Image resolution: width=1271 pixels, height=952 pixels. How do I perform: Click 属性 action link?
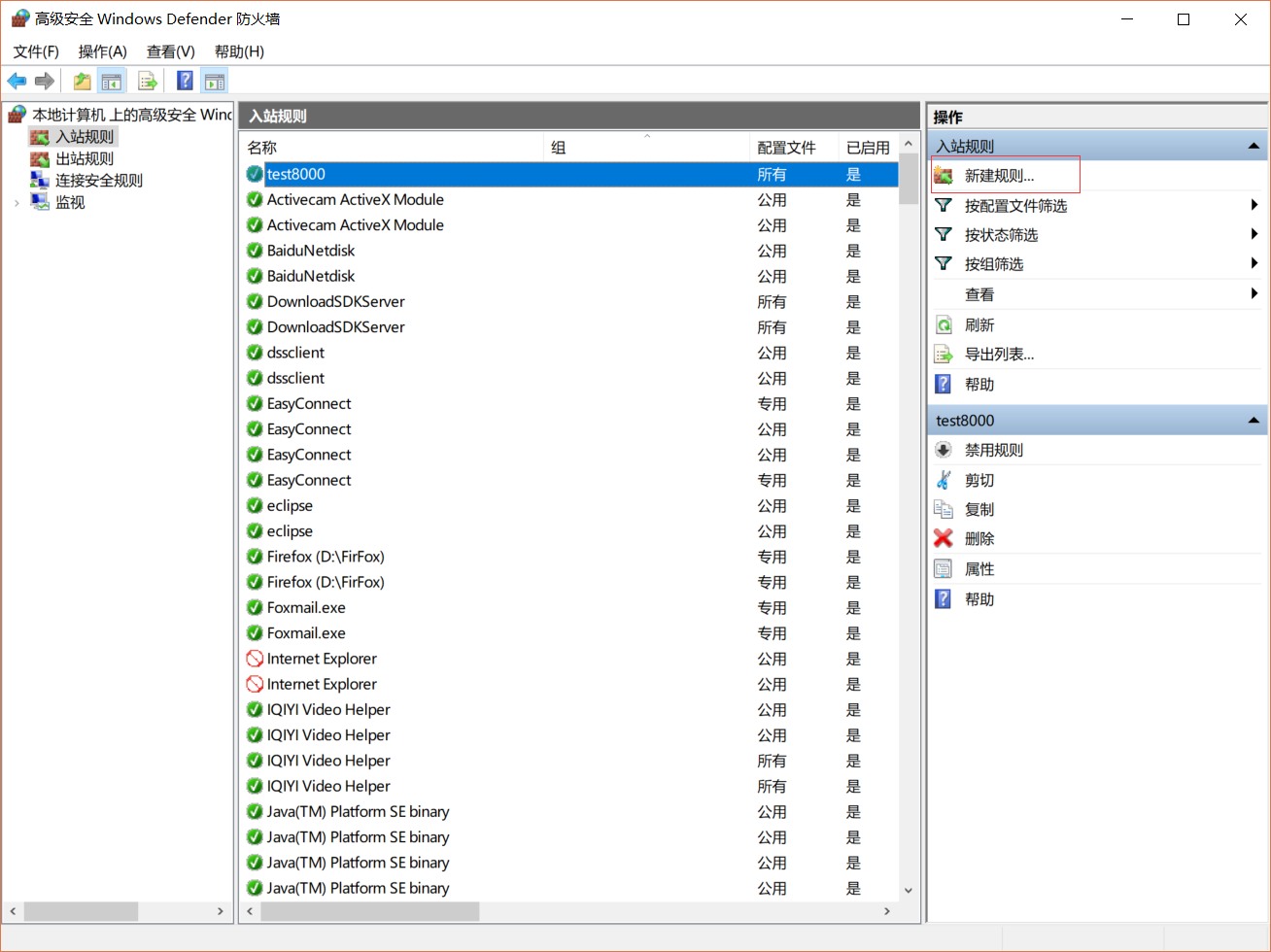(x=979, y=568)
